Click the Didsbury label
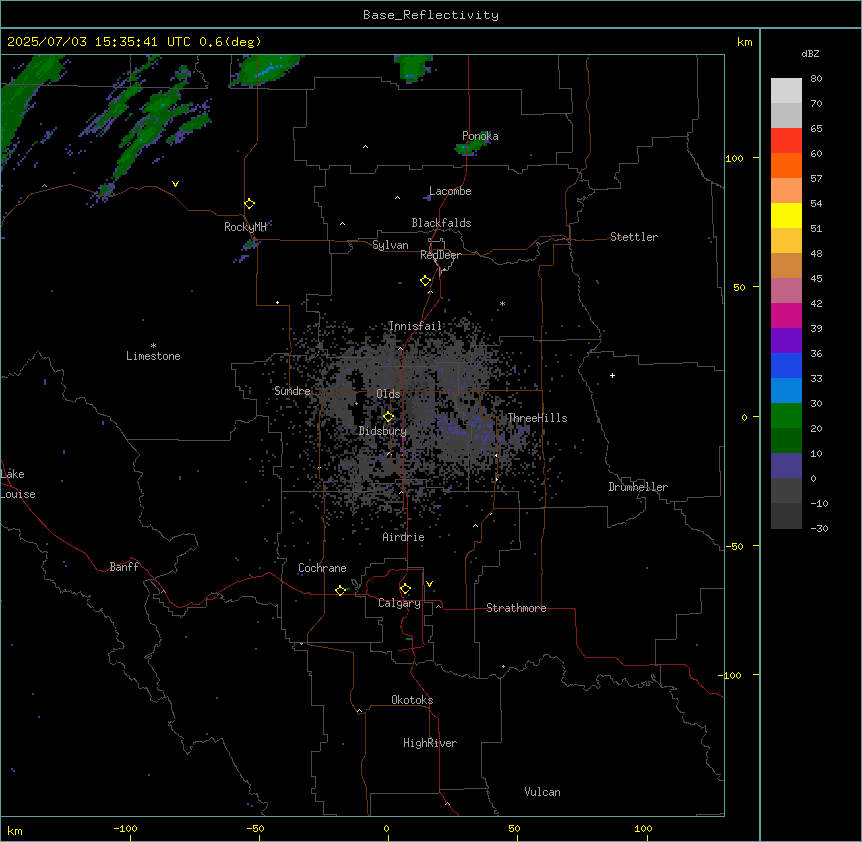This screenshot has height=842, width=862. tap(383, 431)
